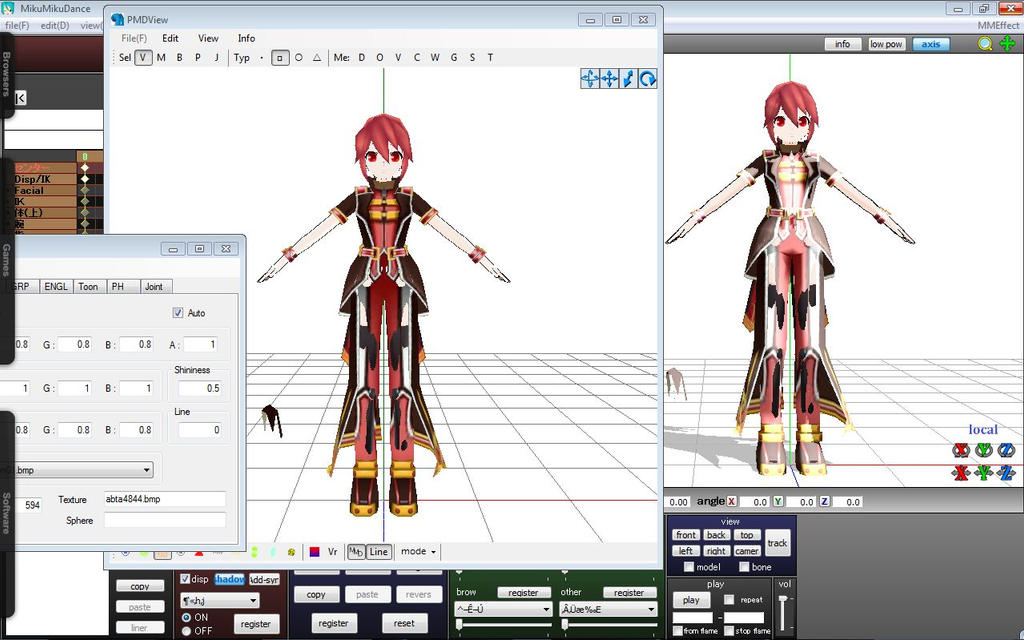Select the ON radio button
The width and height of the screenshot is (1024, 640).
[x=186, y=617]
